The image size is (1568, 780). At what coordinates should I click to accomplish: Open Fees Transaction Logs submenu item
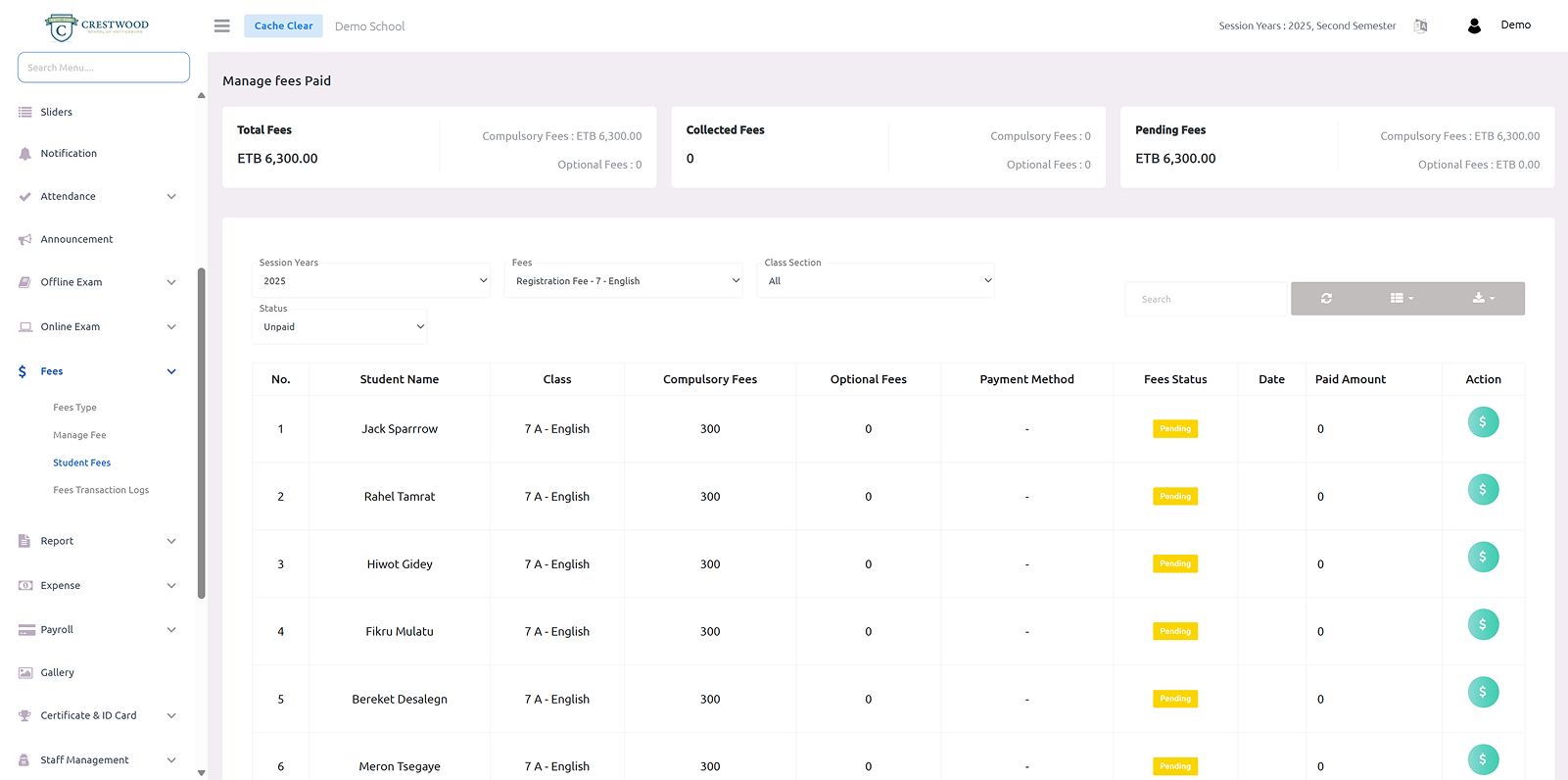pyautogui.click(x=101, y=490)
